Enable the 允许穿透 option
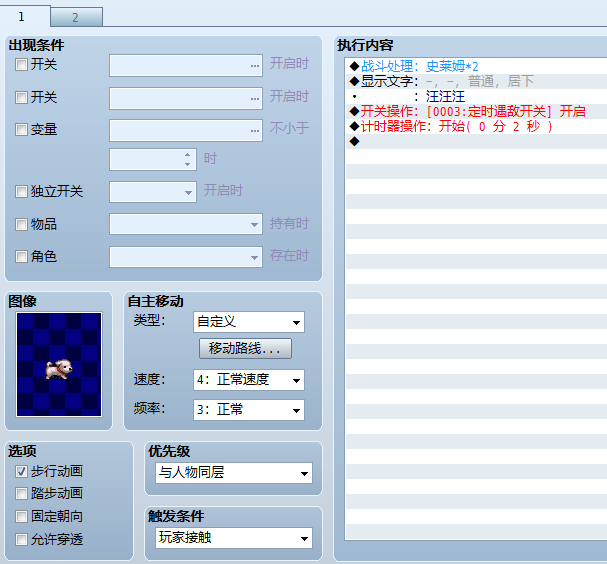 click(21, 539)
